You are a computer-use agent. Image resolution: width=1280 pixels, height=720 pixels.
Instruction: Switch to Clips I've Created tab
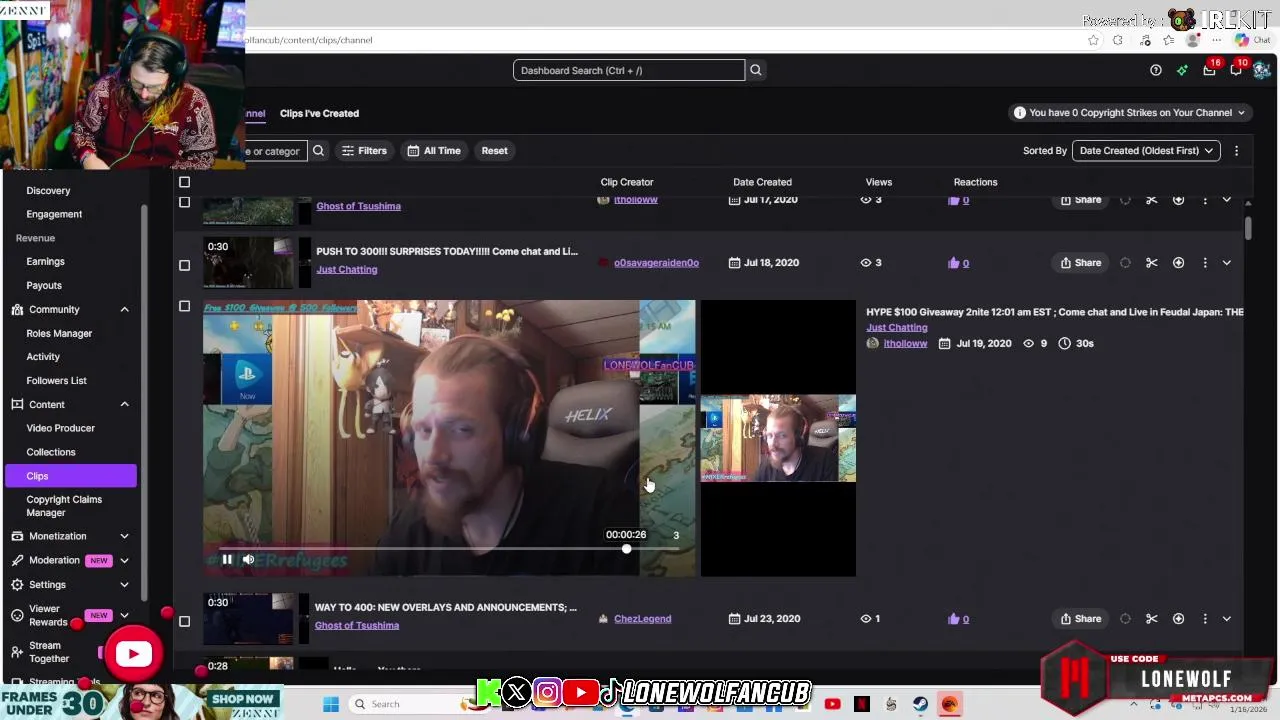[319, 113]
